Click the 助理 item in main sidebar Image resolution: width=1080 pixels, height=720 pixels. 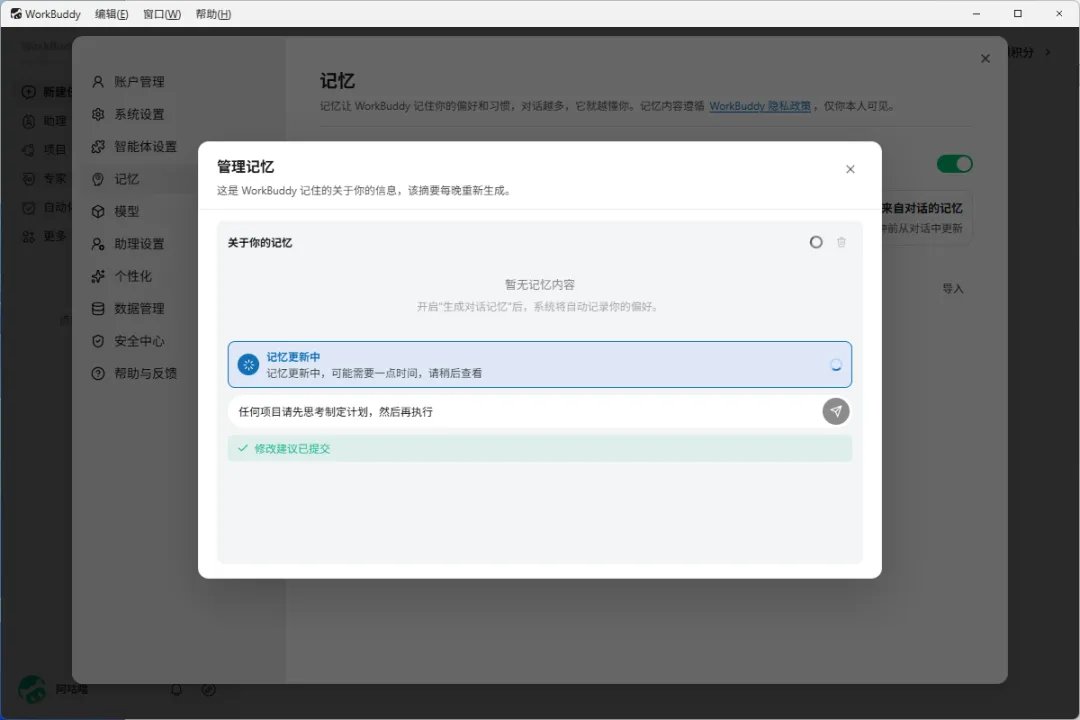[44, 121]
